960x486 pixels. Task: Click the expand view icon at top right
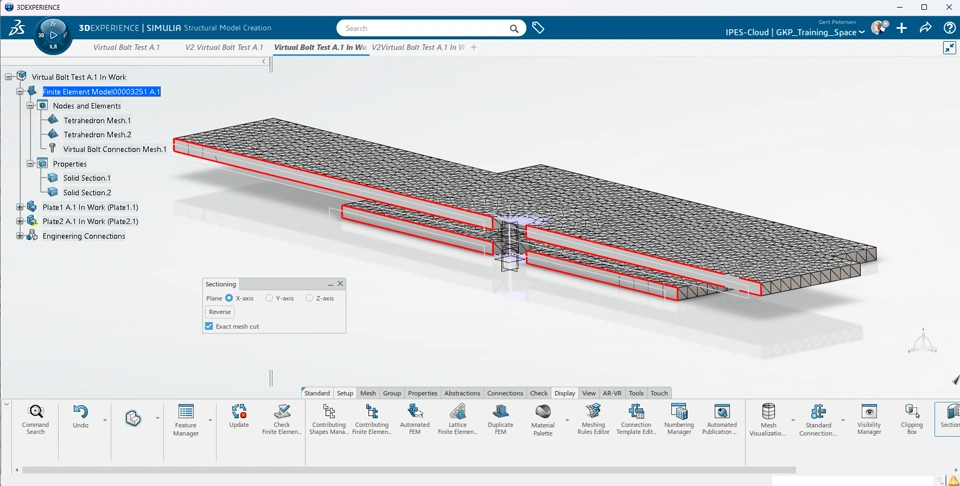pyautogui.click(x=950, y=47)
